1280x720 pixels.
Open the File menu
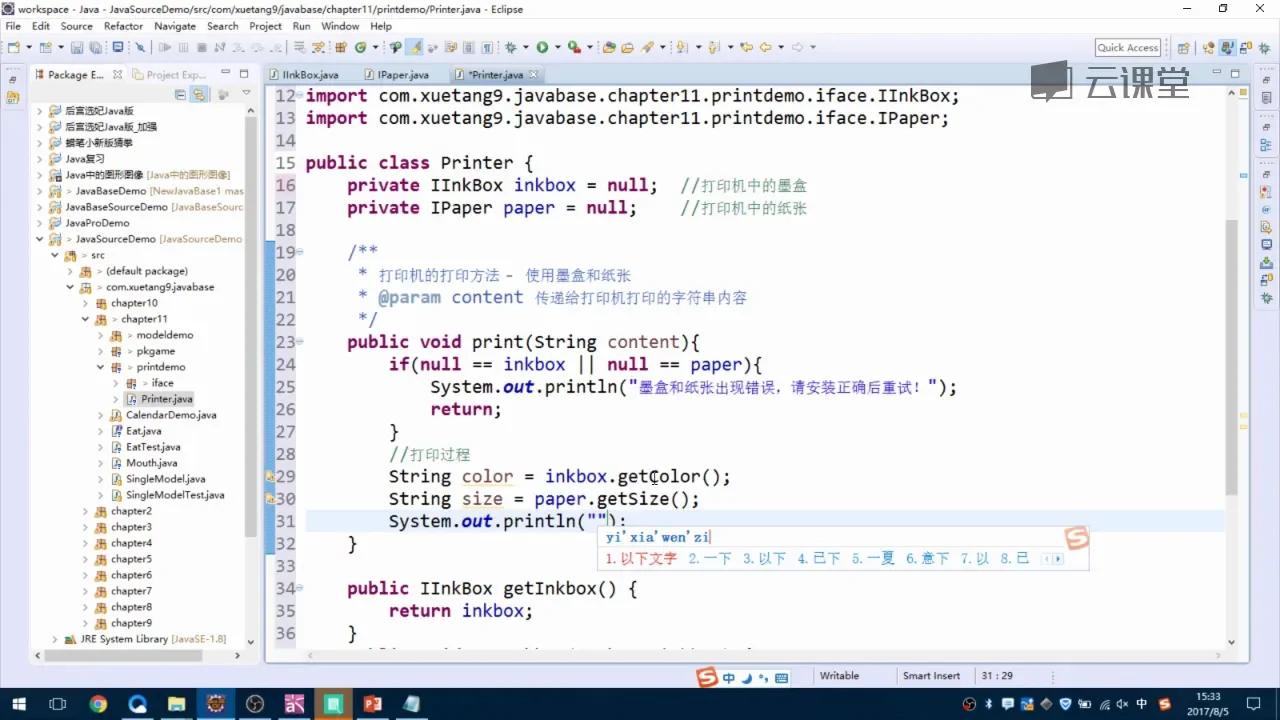13,26
